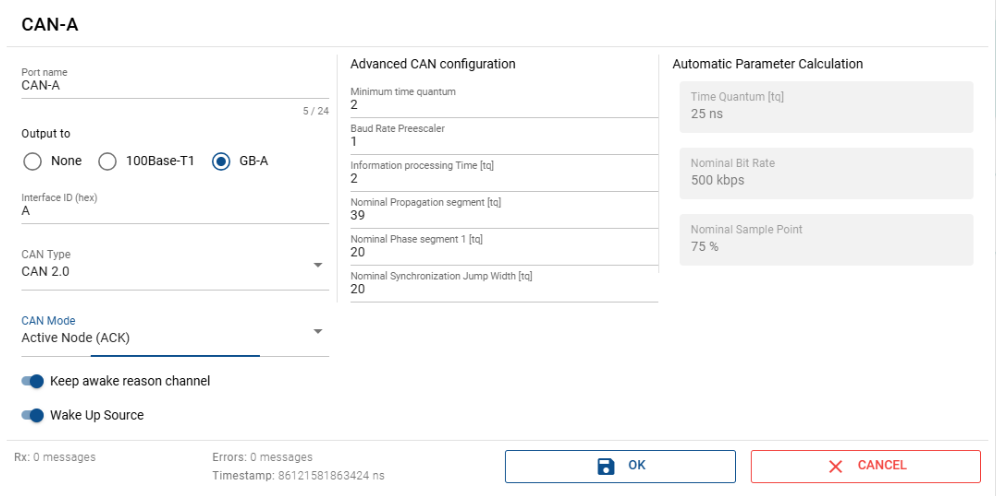
Task: Click the Information processing Time field
Action: click(x=503, y=179)
